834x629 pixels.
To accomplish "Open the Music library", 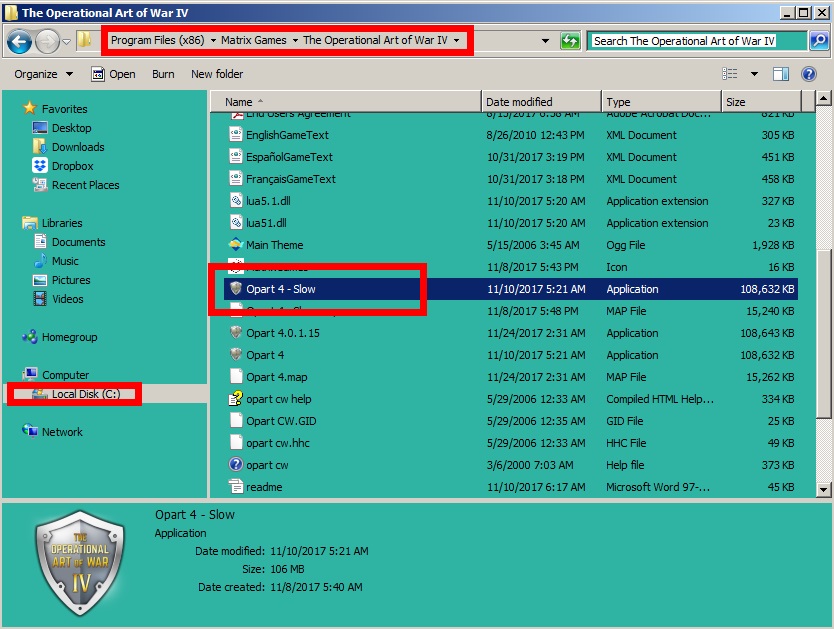I will 65,262.
